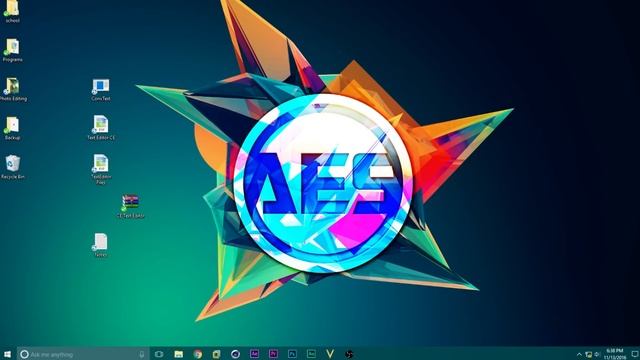
Task: Open the taskbar clock and date
Action: (x=615, y=354)
